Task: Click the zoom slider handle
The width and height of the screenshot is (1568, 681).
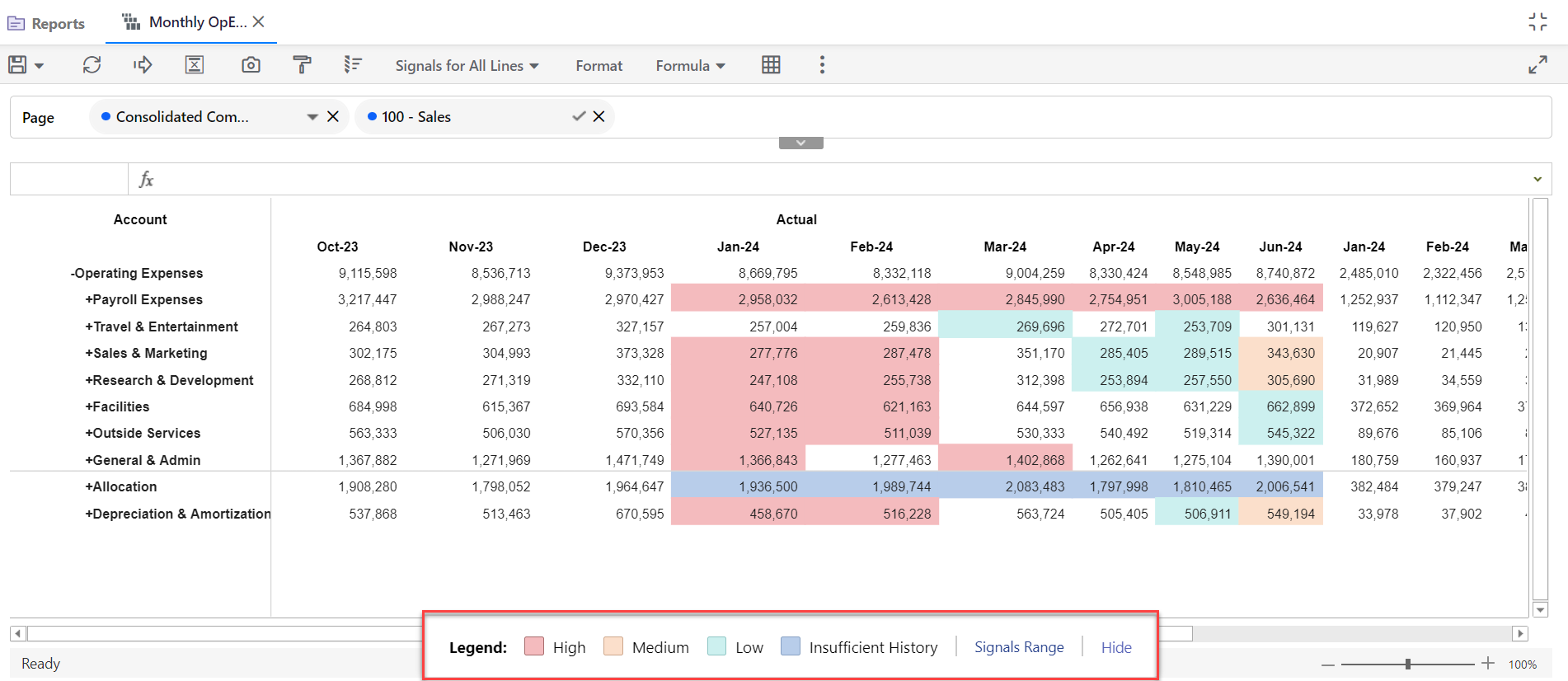Action: coord(1408,664)
